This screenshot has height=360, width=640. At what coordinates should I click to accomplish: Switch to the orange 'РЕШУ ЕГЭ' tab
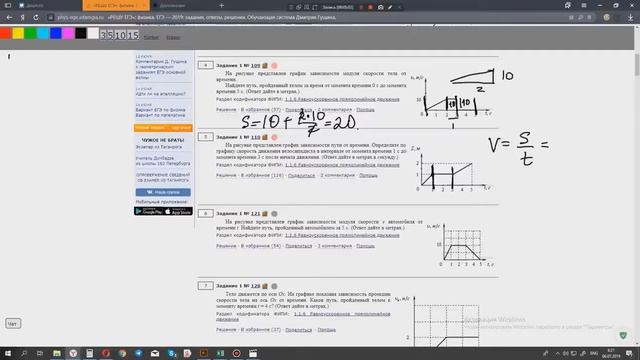click(116, 6)
